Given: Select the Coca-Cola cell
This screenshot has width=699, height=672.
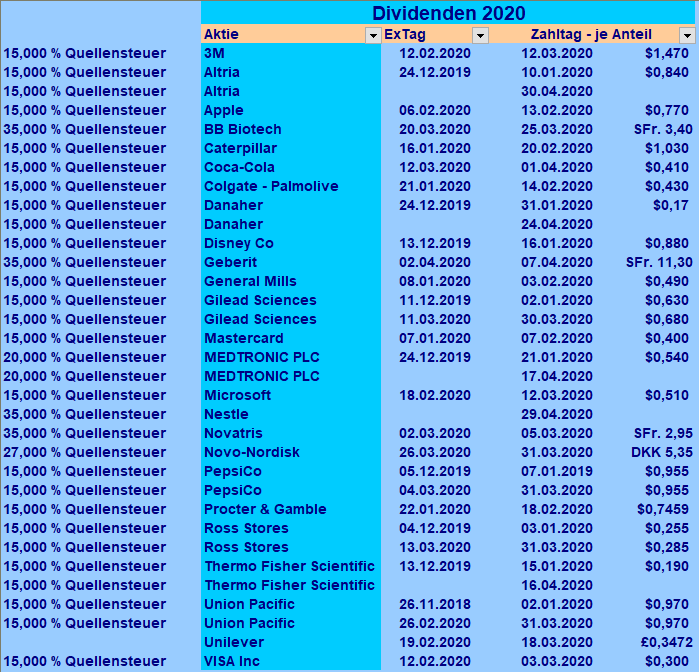Looking at the screenshot, I should [291, 167].
